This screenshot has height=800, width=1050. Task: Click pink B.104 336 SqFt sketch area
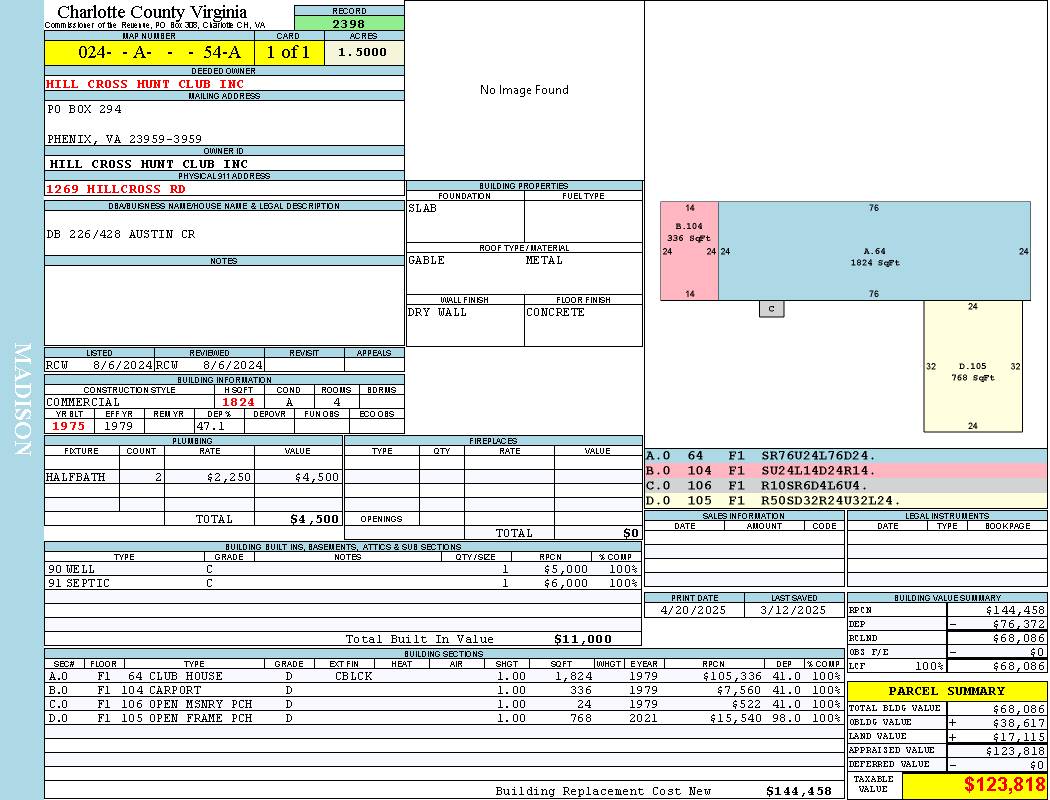pyautogui.click(x=689, y=250)
